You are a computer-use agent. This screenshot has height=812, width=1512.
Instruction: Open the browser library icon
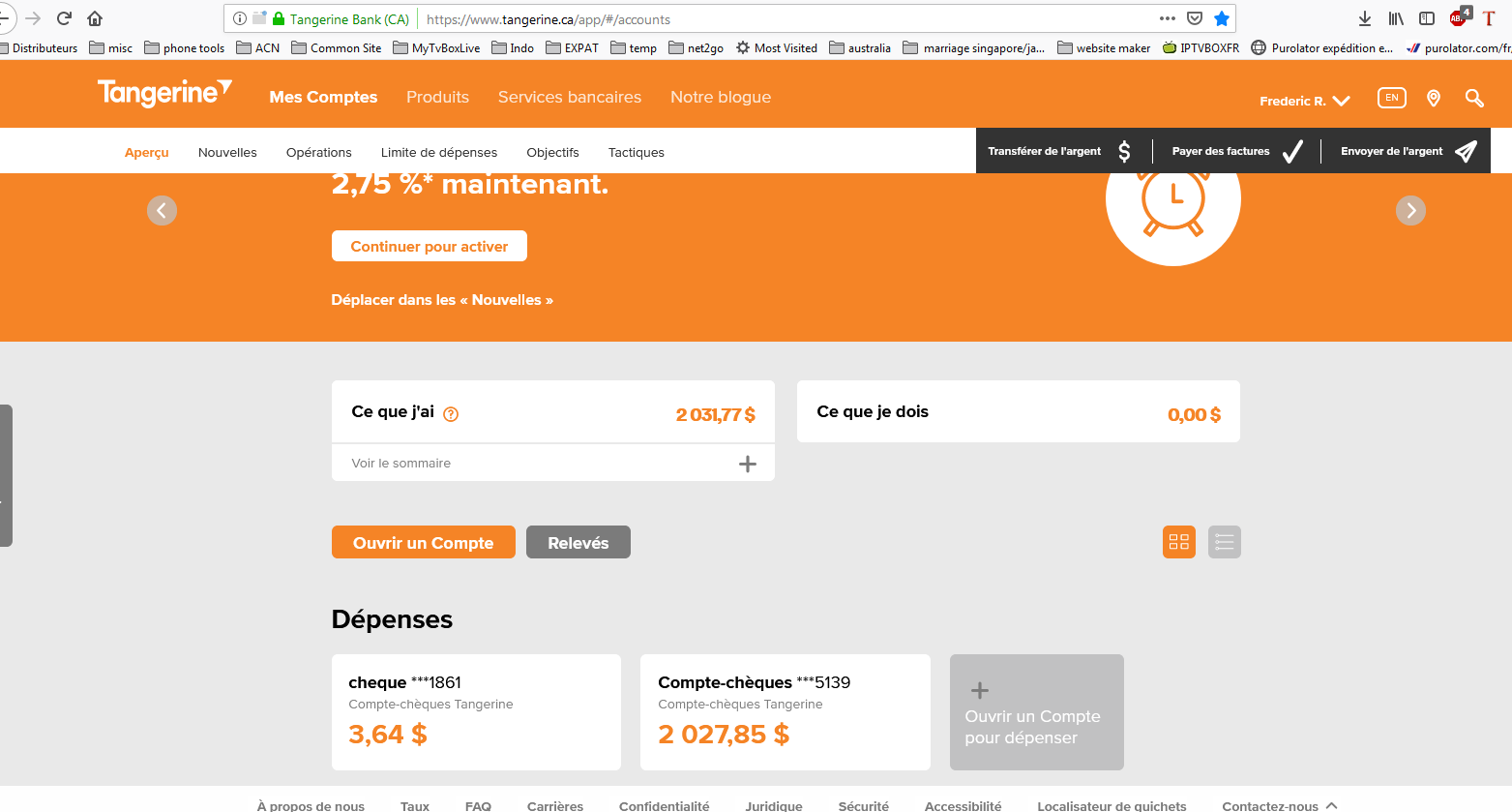[x=1396, y=18]
